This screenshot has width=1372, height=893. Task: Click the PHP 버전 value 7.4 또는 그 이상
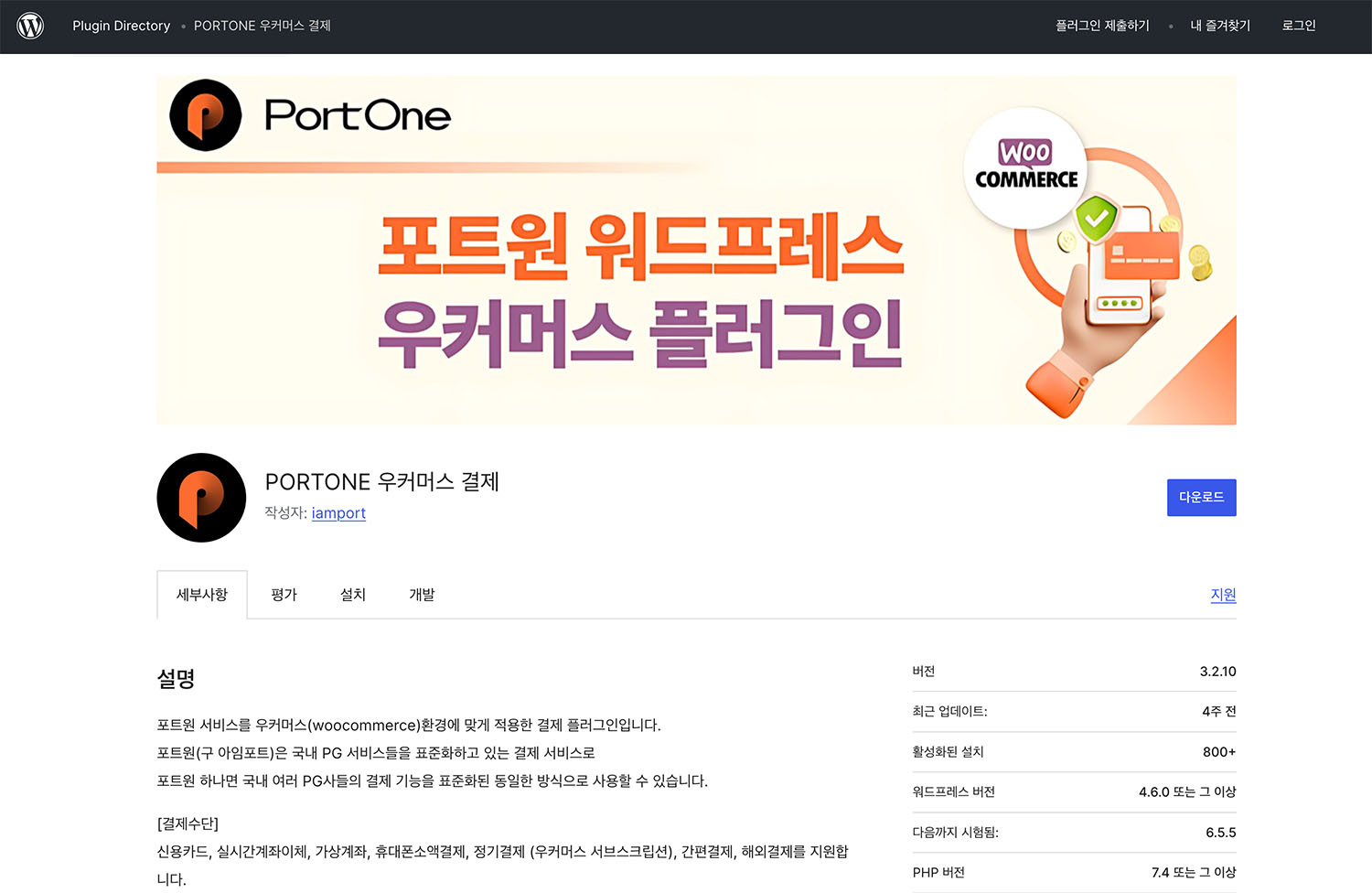click(x=1194, y=873)
